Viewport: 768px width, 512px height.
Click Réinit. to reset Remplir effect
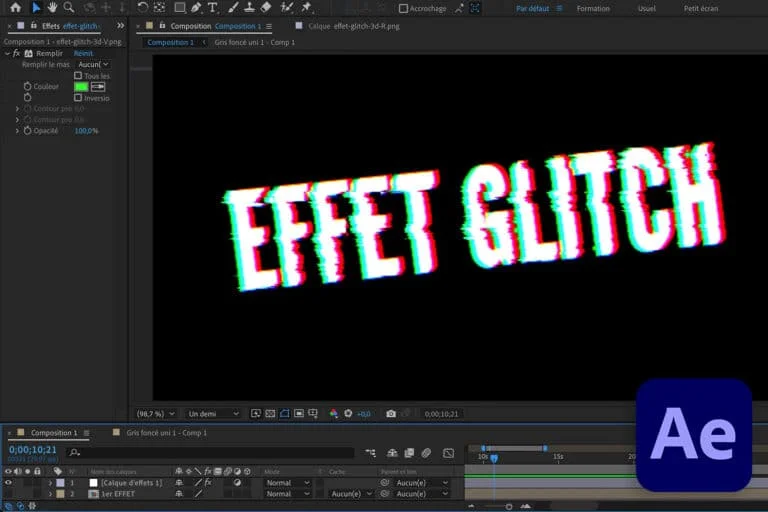(x=83, y=53)
